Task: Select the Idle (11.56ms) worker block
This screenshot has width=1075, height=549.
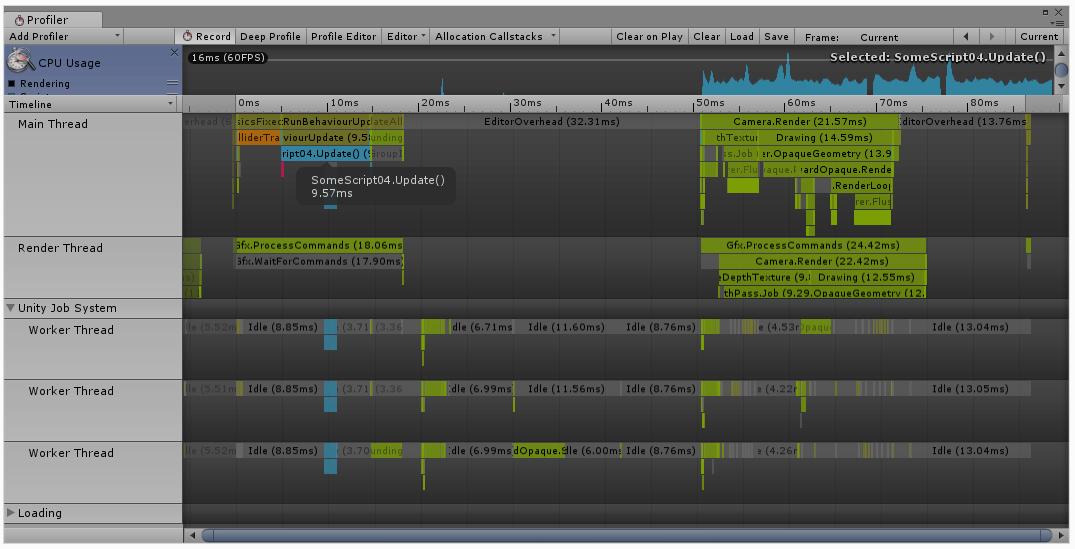Action: pos(566,389)
